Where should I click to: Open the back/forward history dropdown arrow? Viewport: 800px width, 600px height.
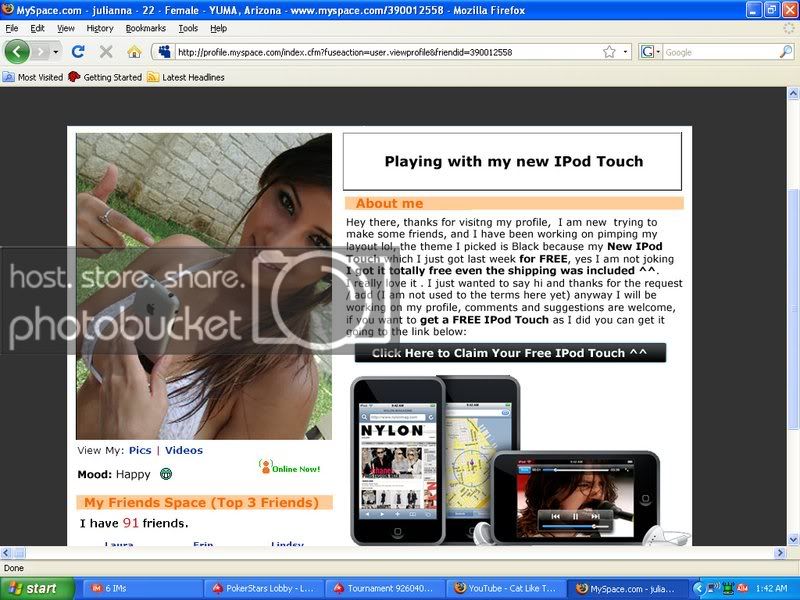pos(56,52)
